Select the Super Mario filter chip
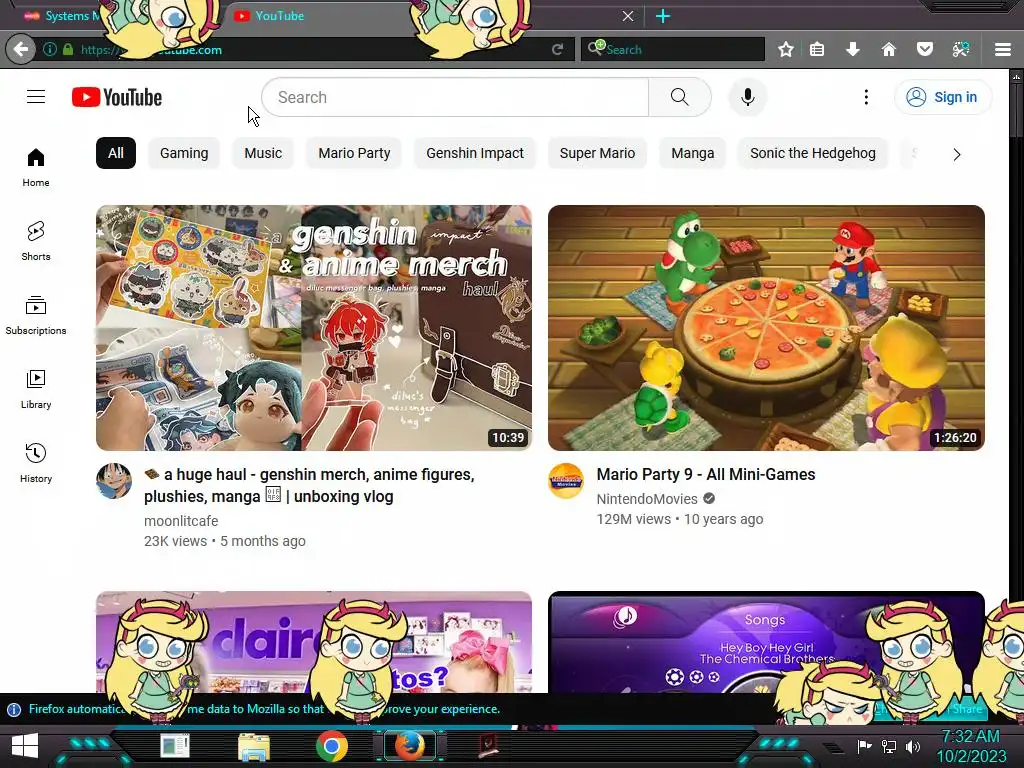This screenshot has width=1024, height=768. (597, 153)
